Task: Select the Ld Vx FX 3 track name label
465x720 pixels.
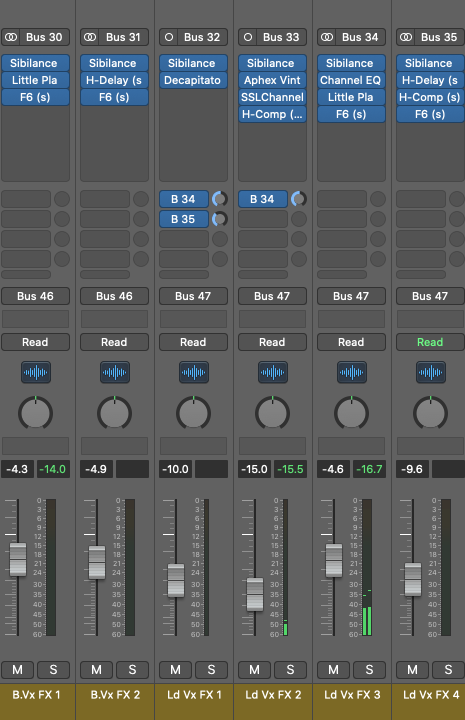Action: coord(352,695)
